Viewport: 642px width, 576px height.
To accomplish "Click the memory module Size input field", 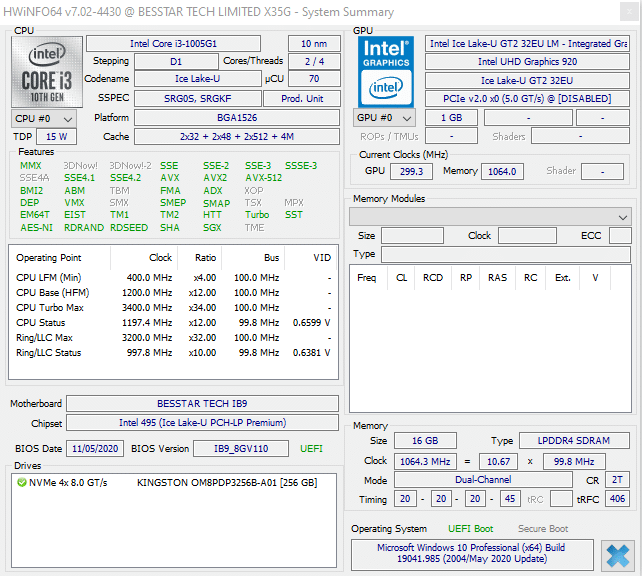I will 412,236.
